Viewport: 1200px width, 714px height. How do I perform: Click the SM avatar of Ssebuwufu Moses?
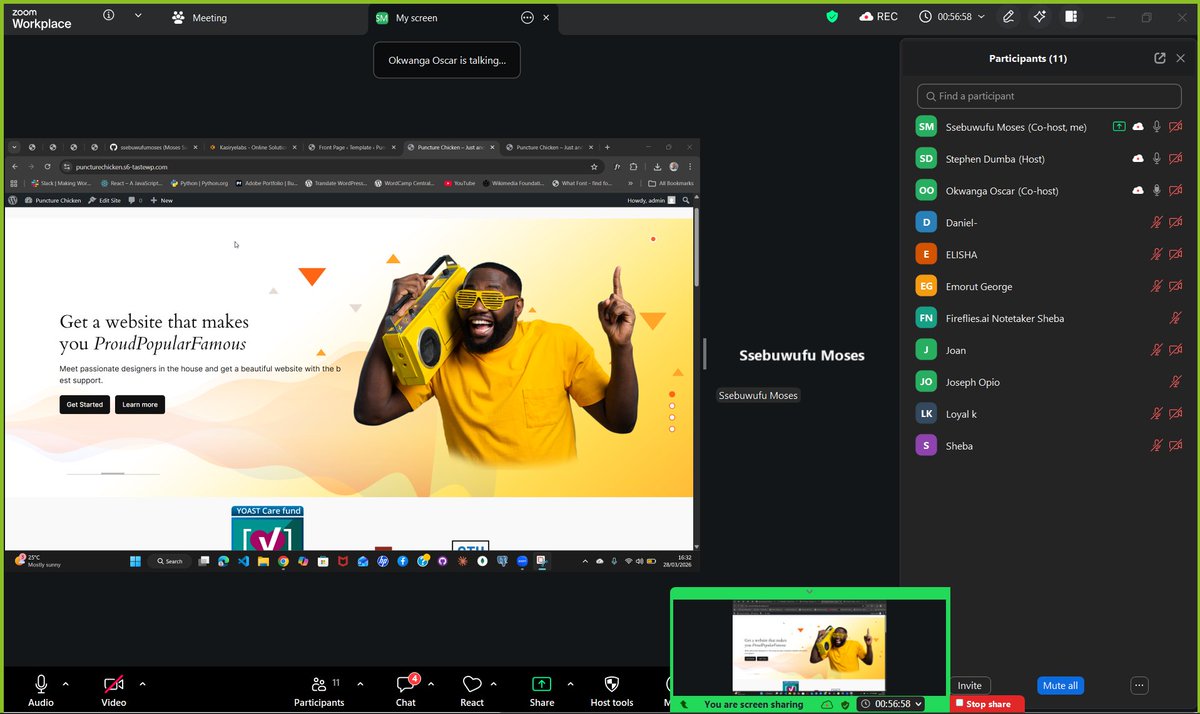tap(926, 127)
